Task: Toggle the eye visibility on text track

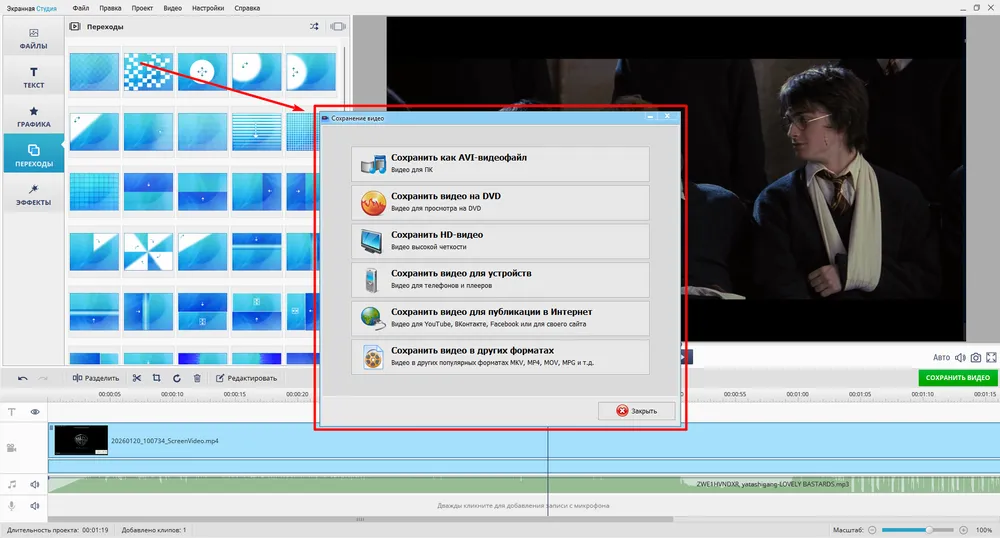Action: [35, 412]
